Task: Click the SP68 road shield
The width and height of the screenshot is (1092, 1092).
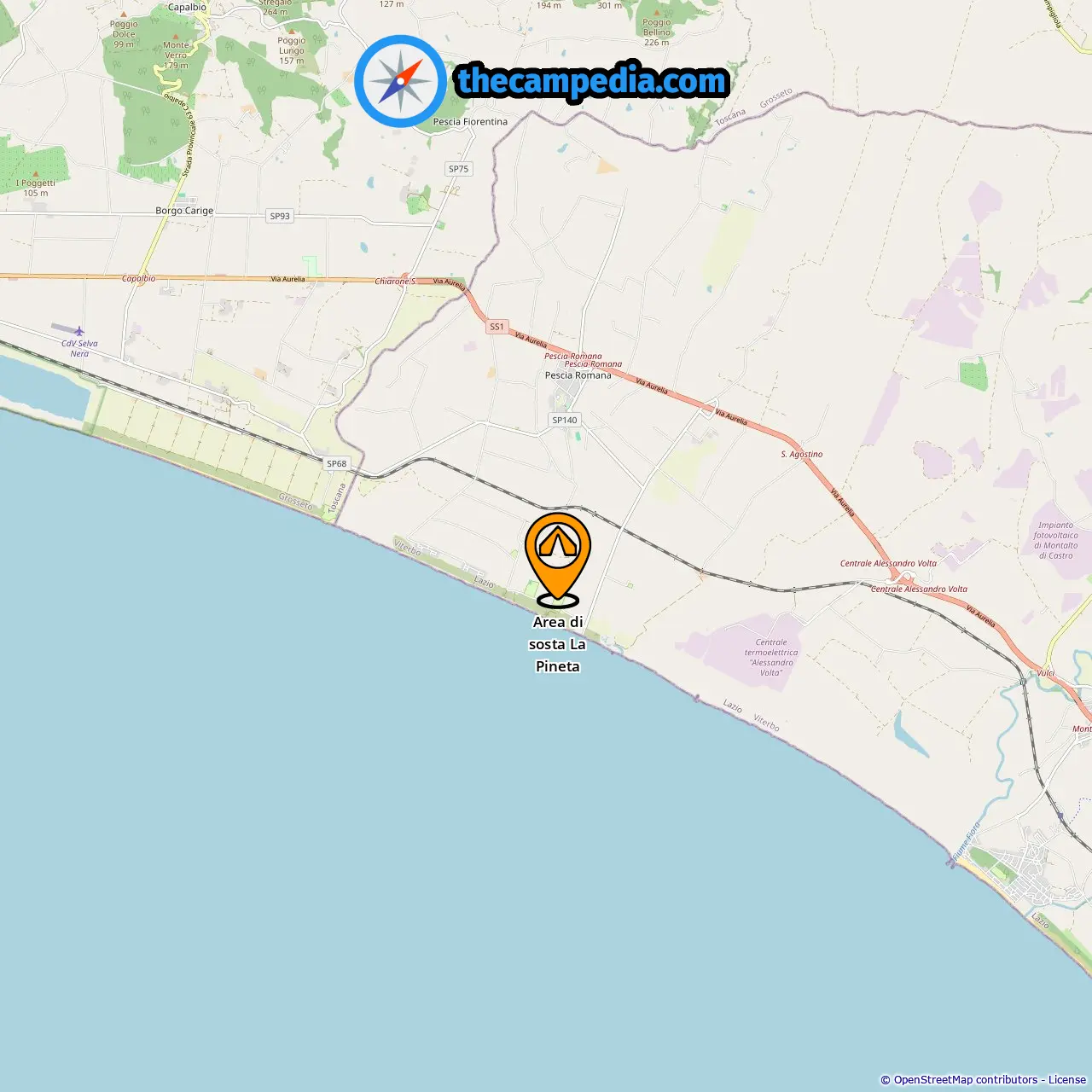Action: (337, 464)
